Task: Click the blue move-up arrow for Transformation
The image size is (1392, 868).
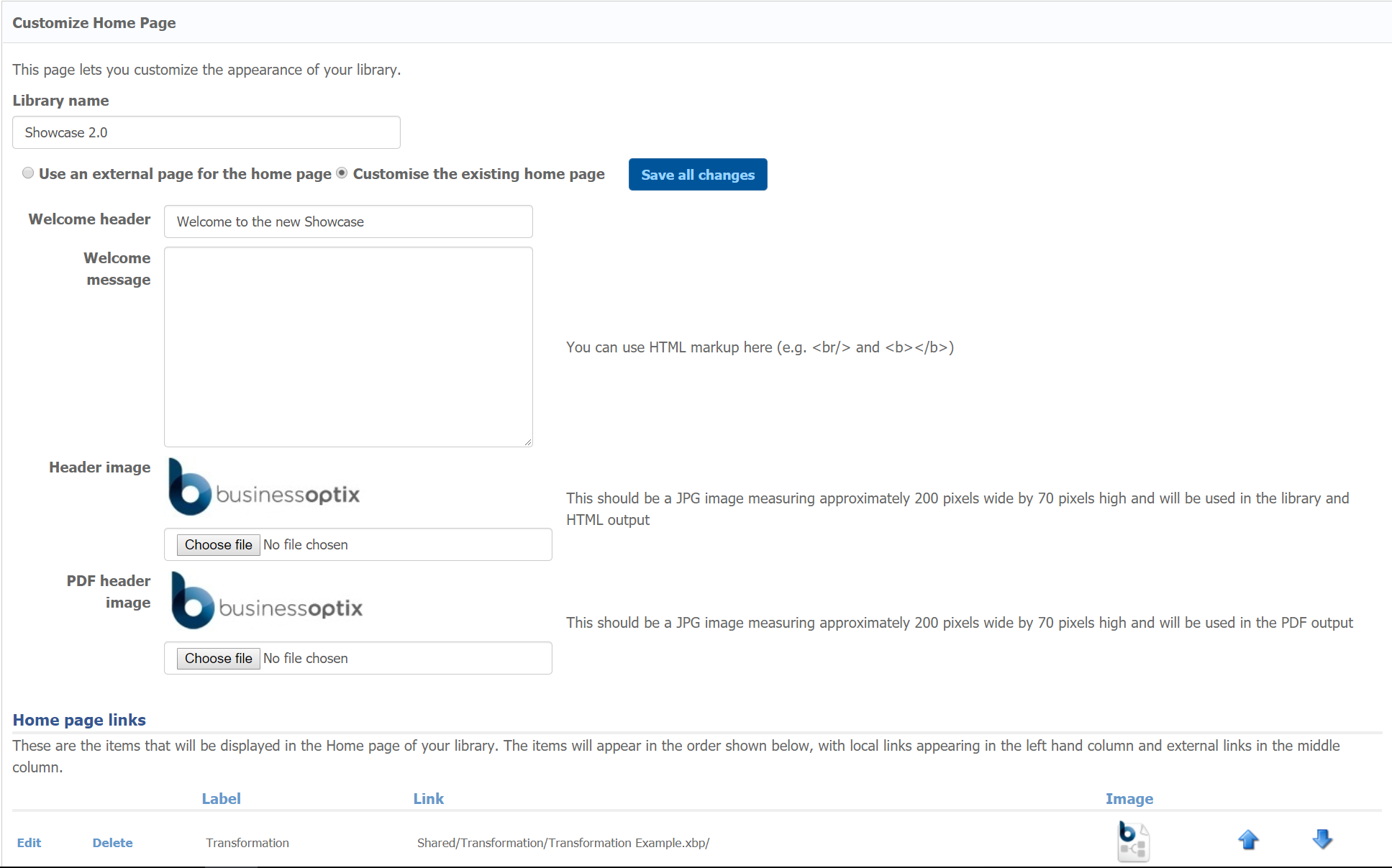Action: click(1248, 839)
